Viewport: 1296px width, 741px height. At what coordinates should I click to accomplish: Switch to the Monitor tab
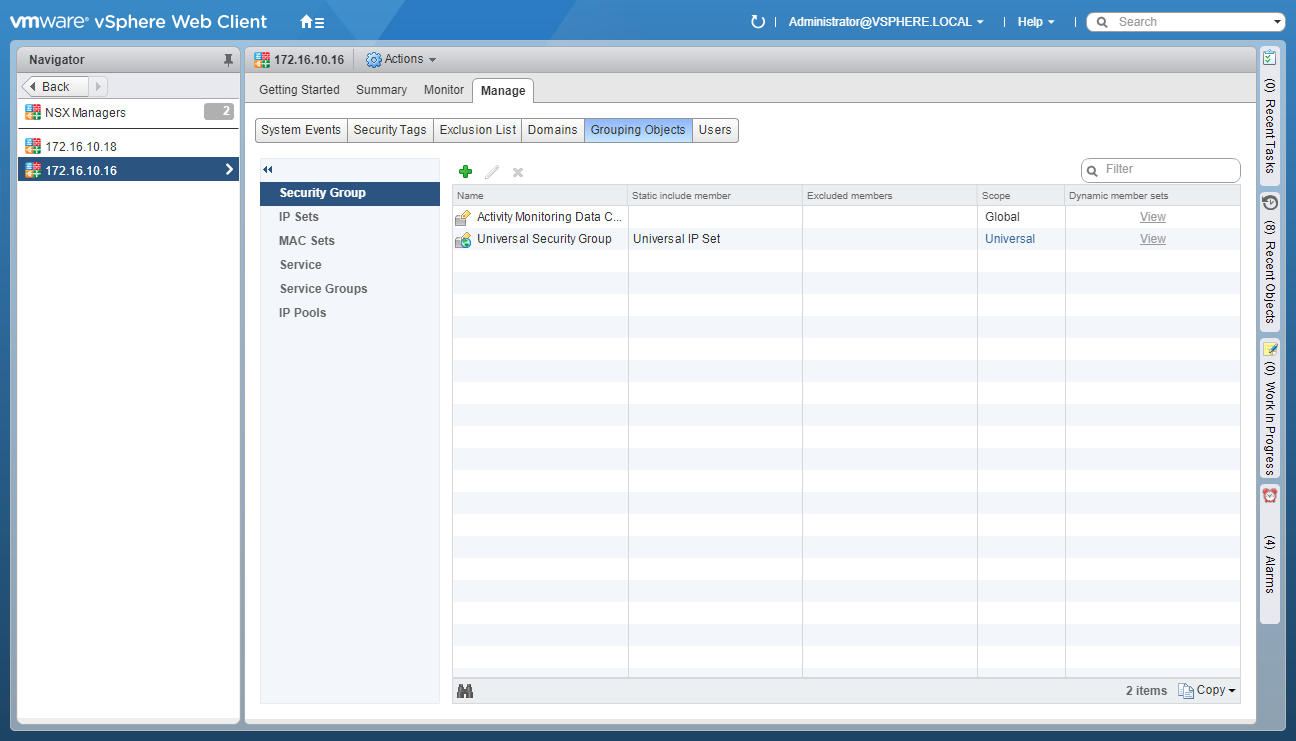pyautogui.click(x=444, y=90)
